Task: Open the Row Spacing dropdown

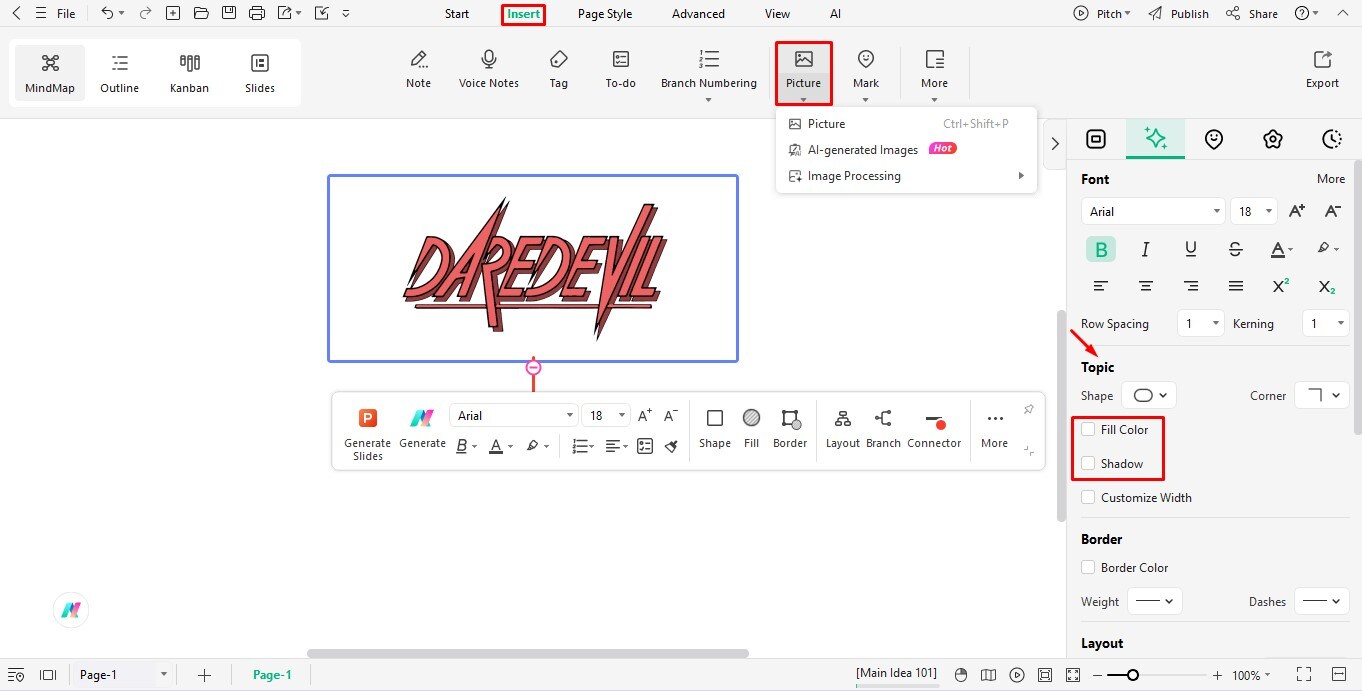Action: tap(1200, 323)
